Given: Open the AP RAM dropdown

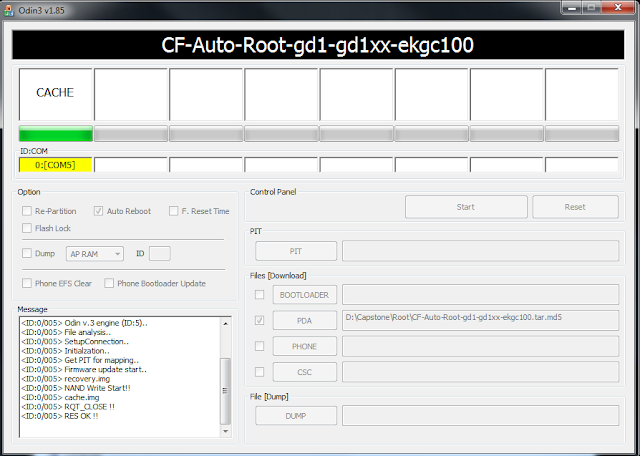Looking at the screenshot, I should [95, 254].
